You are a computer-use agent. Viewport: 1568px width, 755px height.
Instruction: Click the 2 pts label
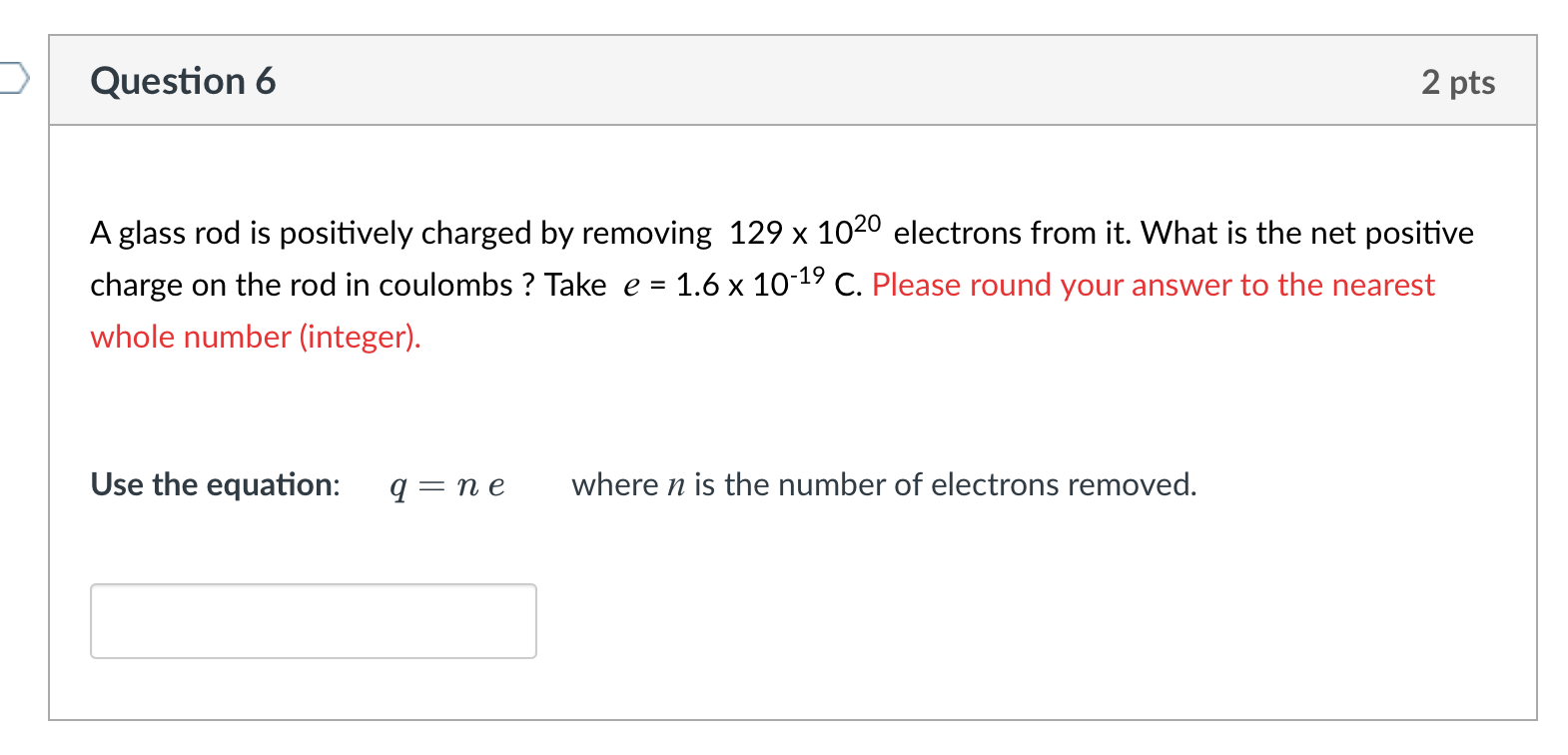point(1458,82)
